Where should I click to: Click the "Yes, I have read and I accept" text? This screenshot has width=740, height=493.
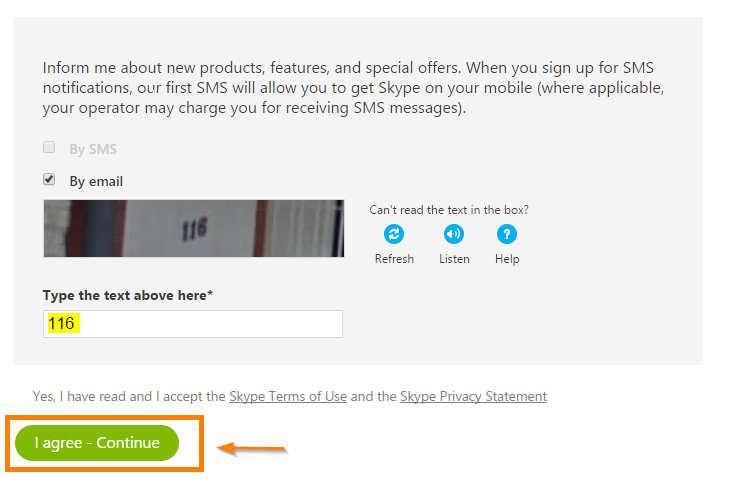click(129, 396)
